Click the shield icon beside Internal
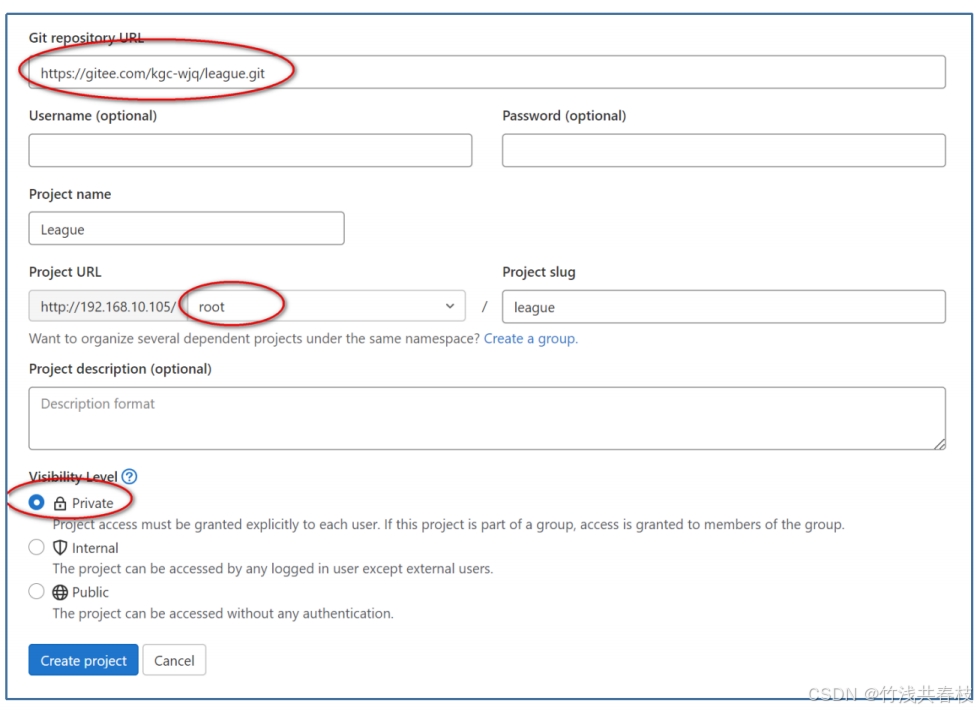 (x=60, y=548)
